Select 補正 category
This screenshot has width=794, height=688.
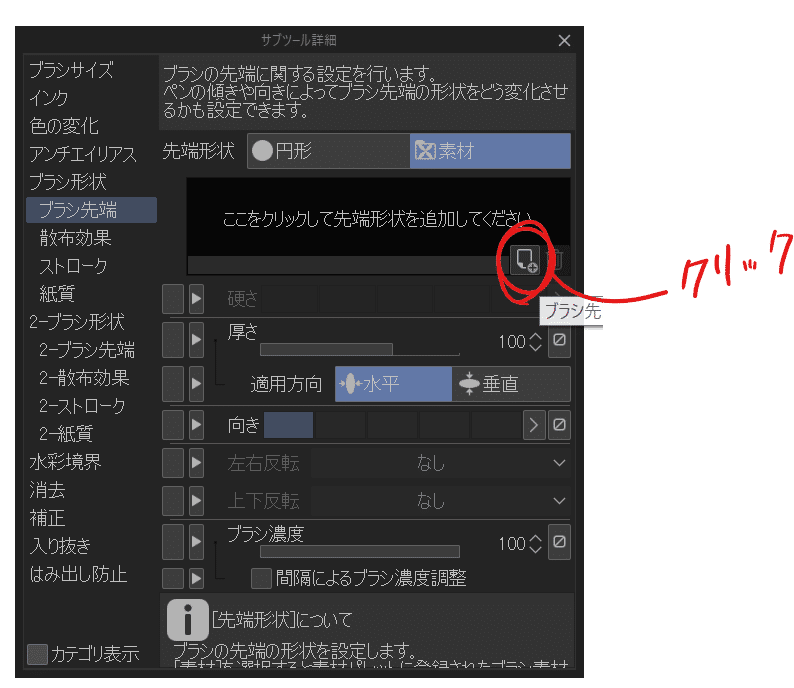pyautogui.click(x=47, y=518)
